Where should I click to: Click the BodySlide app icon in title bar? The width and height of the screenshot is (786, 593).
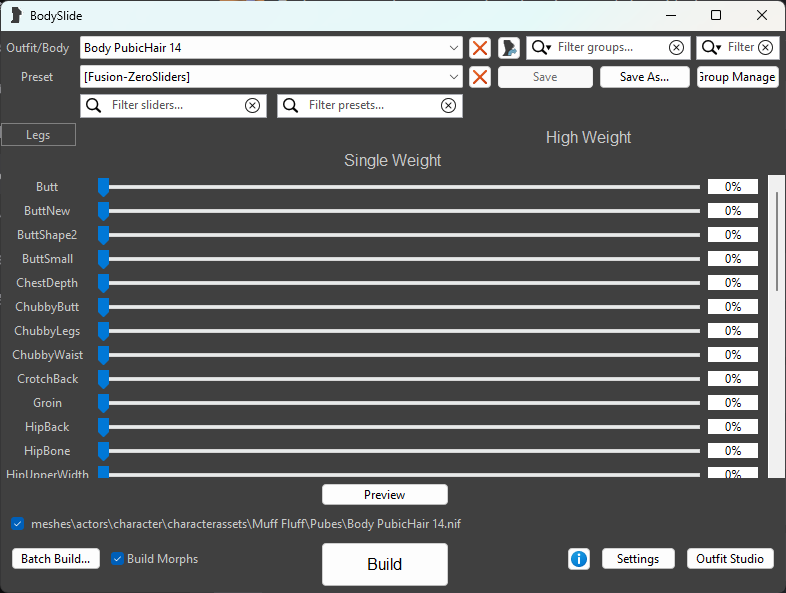click(x=16, y=16)
